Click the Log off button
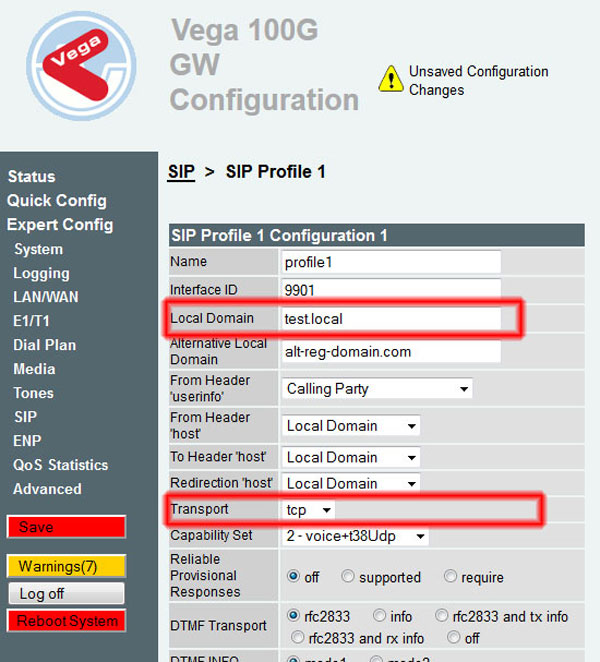Image resolution: width=600 pixels, height=662 pixels. pos(66,594)
